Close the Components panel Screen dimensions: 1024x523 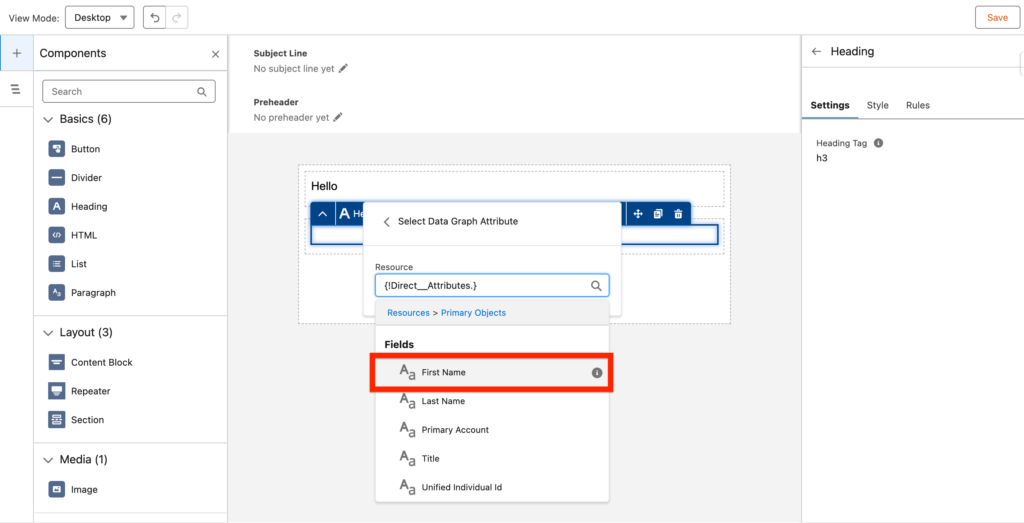pyautogui.click(x=215, y=54)
